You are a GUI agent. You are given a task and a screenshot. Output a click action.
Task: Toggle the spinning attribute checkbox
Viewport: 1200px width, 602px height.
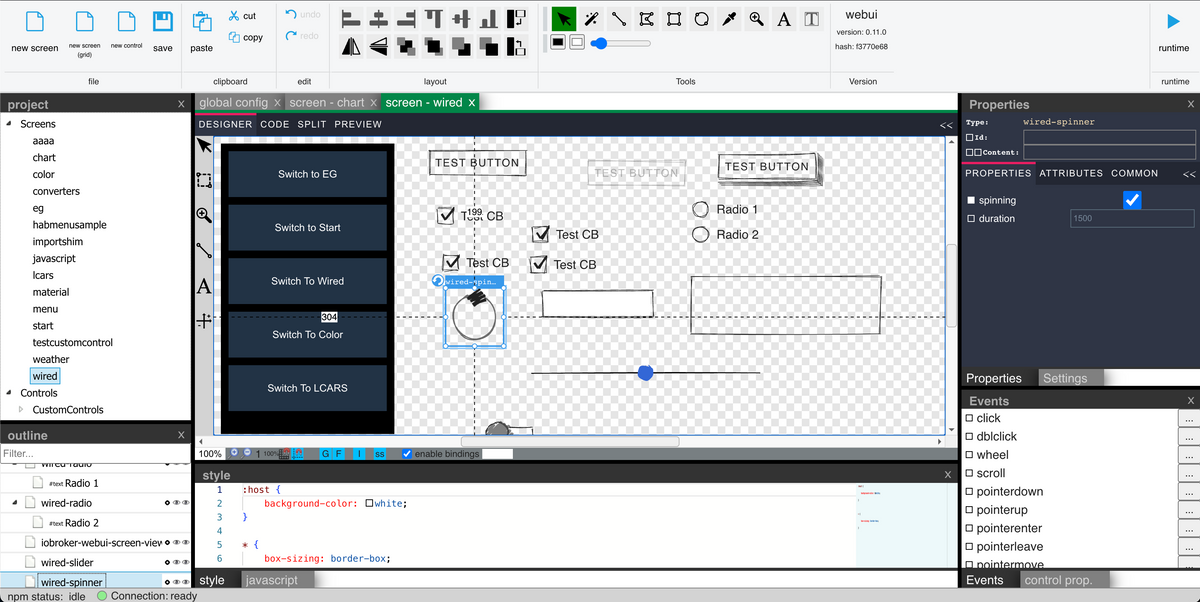(1132, 200)
